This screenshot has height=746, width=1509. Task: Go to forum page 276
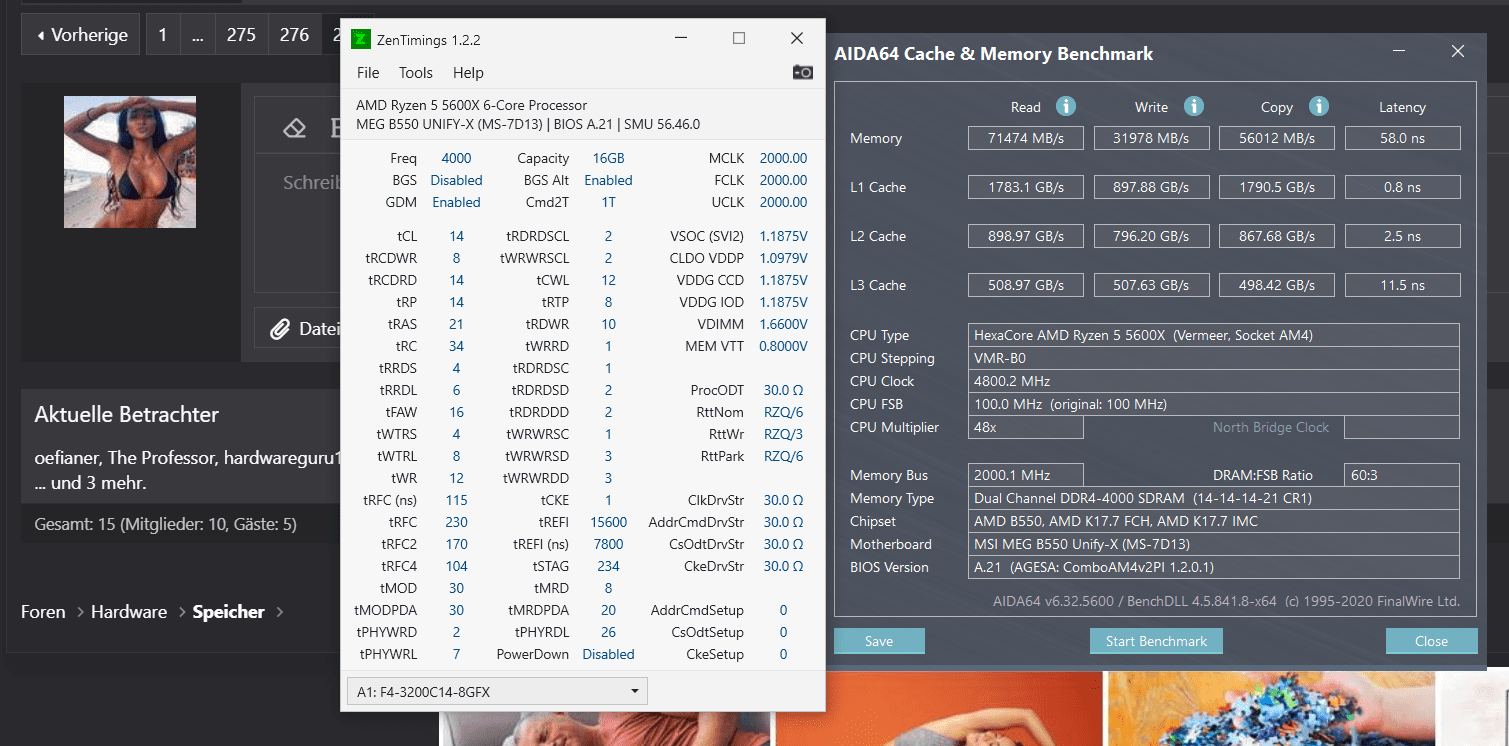(x=295, y=35)
